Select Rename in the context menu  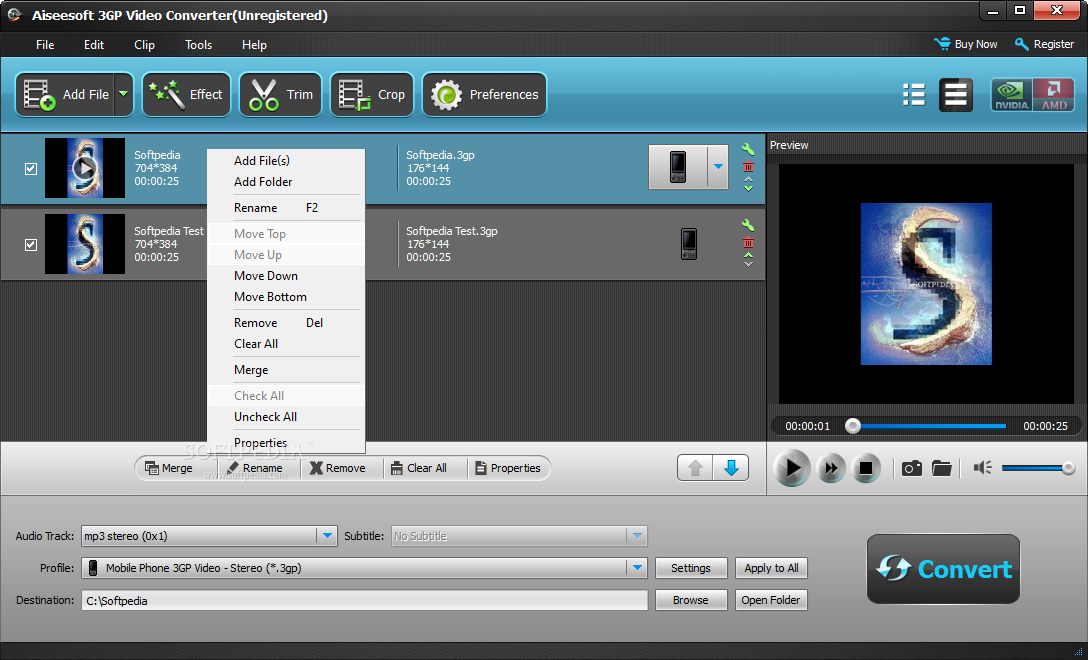tap(286, 208)
